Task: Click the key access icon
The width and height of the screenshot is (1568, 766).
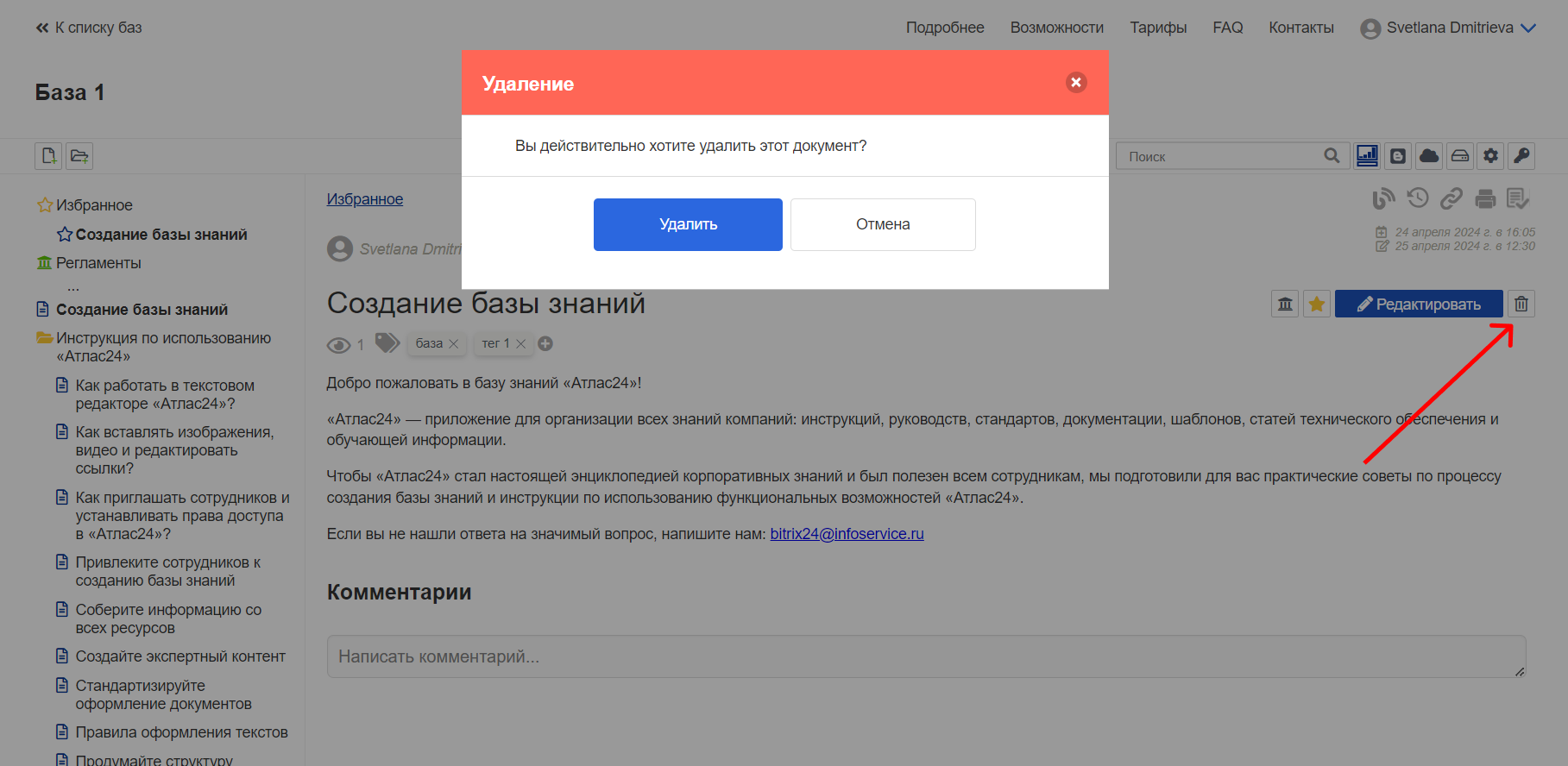Action: [1522, 156]
